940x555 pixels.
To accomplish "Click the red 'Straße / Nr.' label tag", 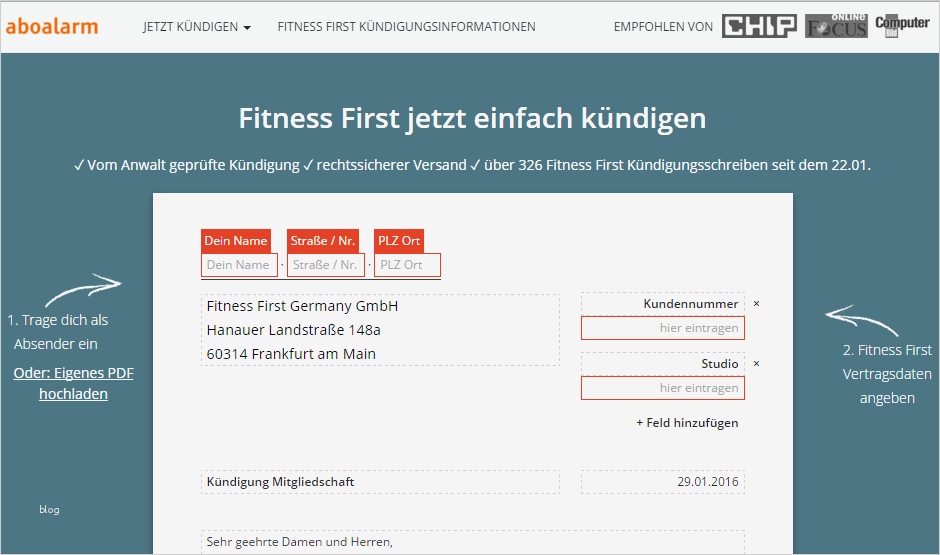I will click(x=323, y=241).
